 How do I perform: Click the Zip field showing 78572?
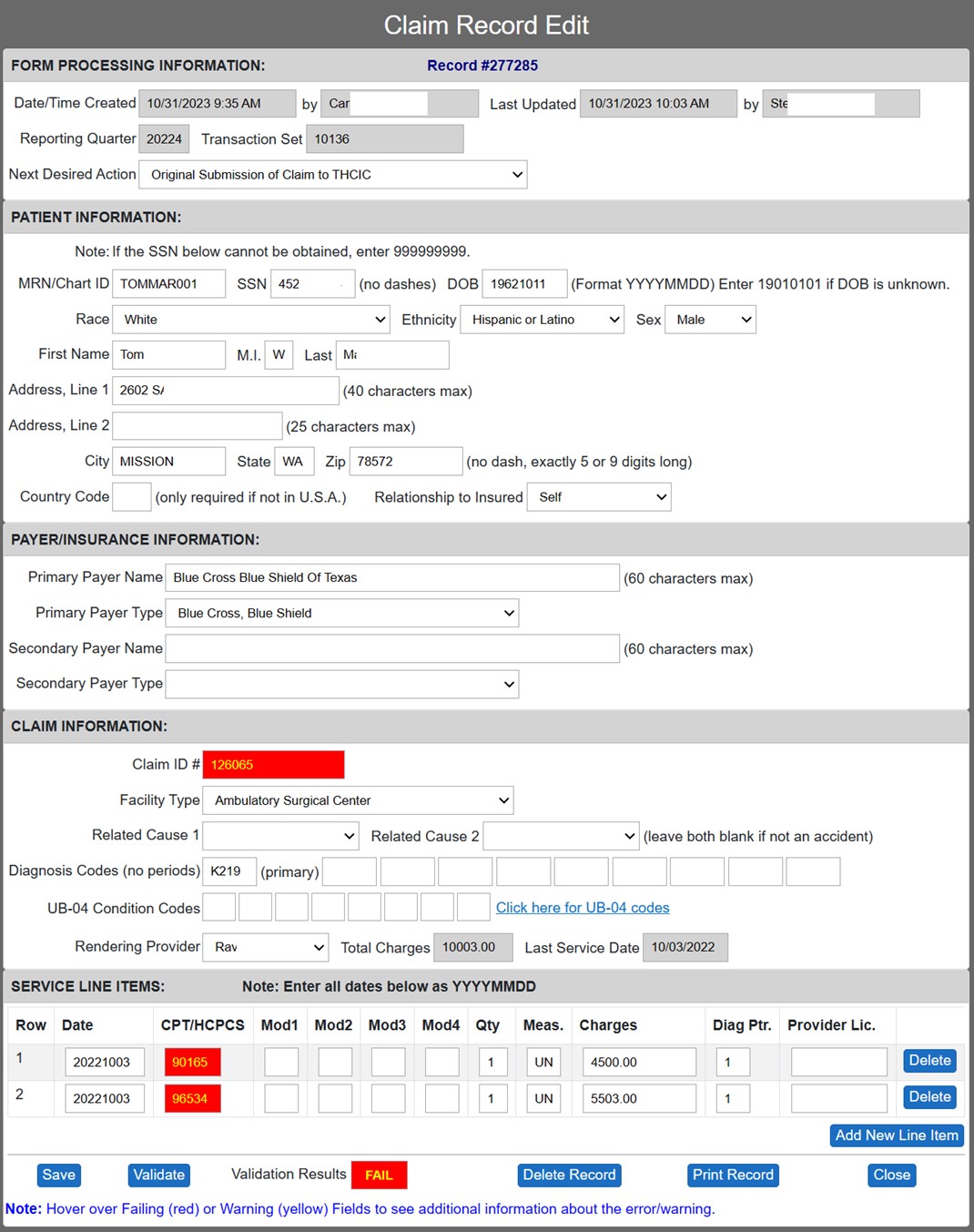[406, 462]
